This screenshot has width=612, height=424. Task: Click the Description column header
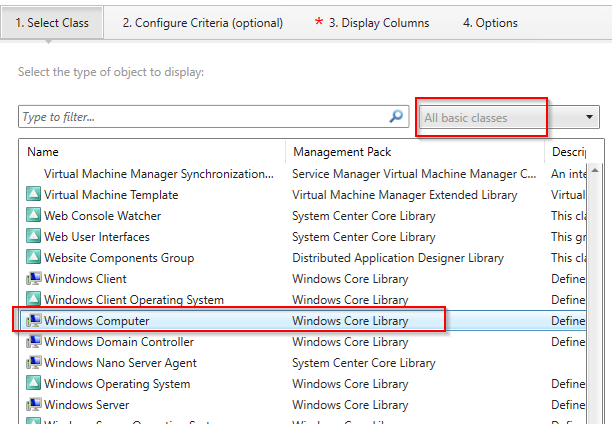point(568,152)
